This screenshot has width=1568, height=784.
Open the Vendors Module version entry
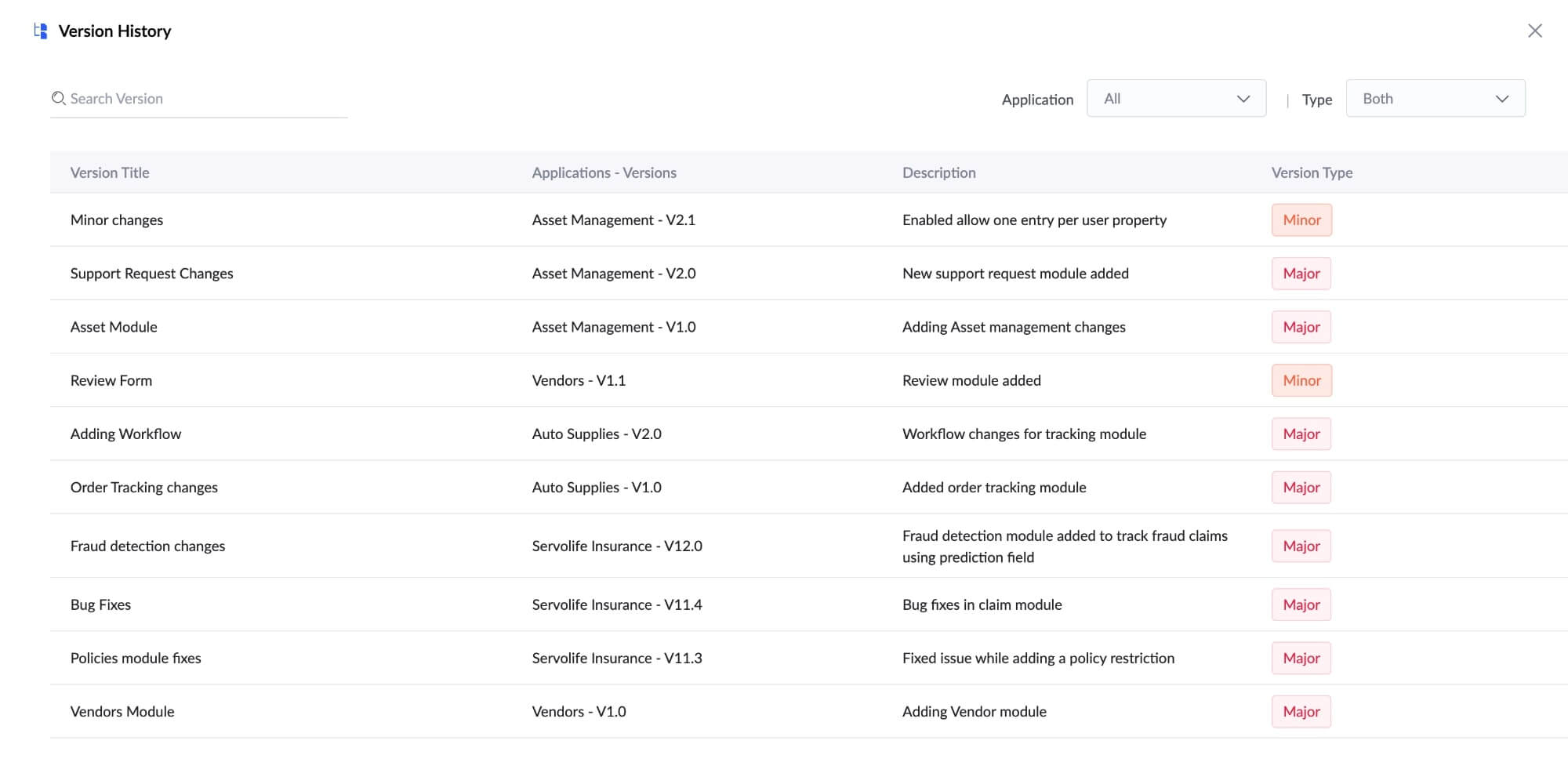point(122,712)
